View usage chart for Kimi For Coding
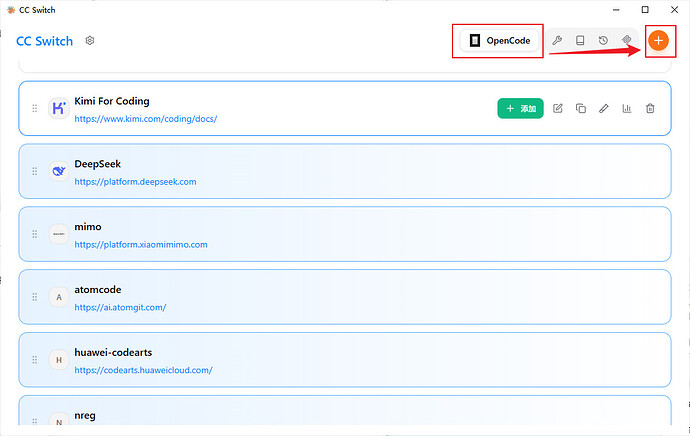The width and height of the screenshot is (690, 436). coord(627,108)
